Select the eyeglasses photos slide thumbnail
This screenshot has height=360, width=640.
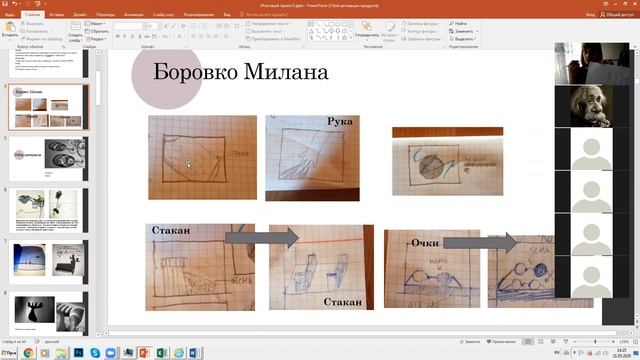tap(48, 159)
